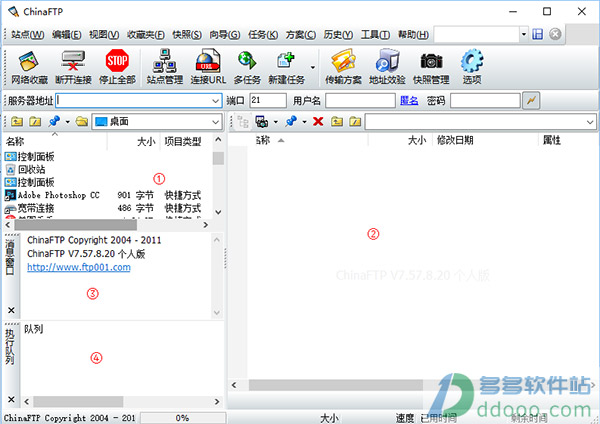Image resolution: width=600 pixels, height=424 pixels.
Task: Click the remote pane tree view icon
Action: pos(243,122)
